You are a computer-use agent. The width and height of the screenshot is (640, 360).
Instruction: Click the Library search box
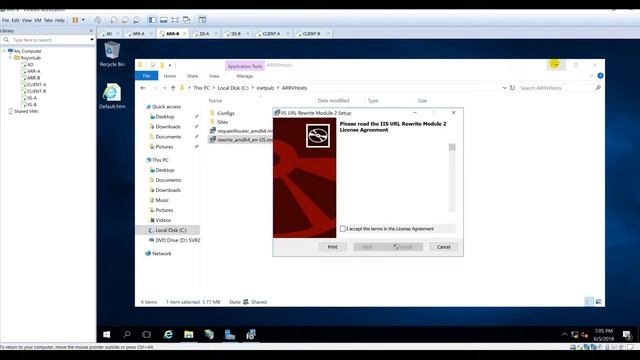pos(49,40)
